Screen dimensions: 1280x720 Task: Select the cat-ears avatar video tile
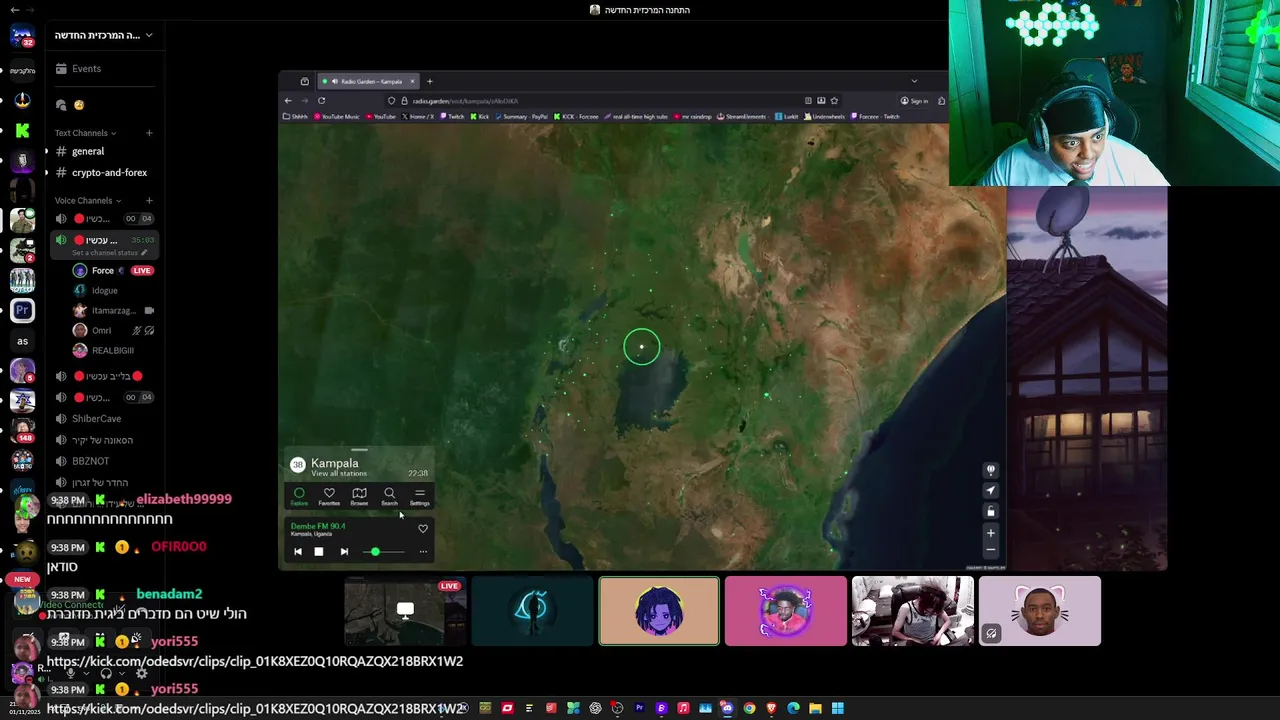pyautogui.click(x=1040, y=611)
